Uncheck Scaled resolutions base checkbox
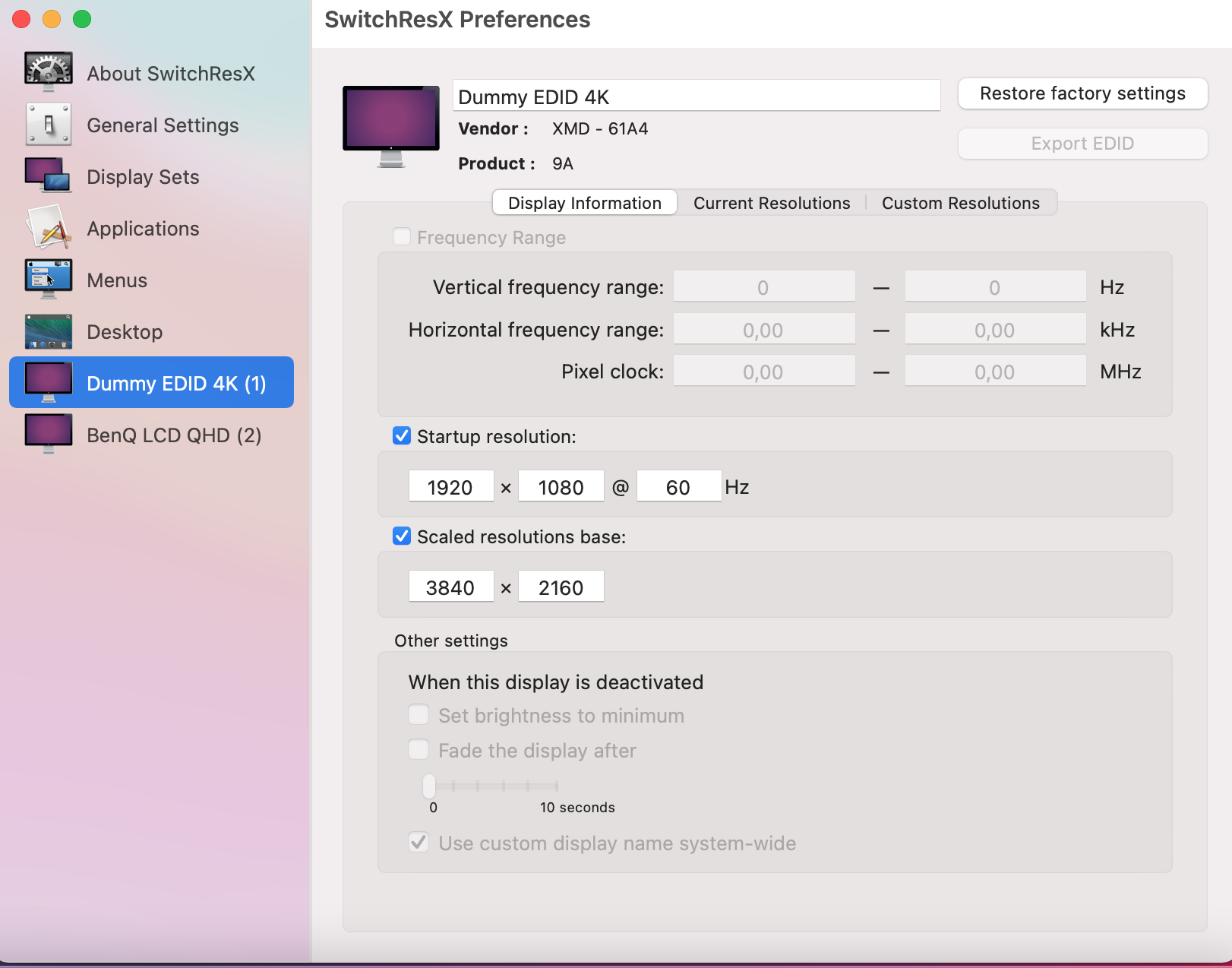 click(402, 536)
